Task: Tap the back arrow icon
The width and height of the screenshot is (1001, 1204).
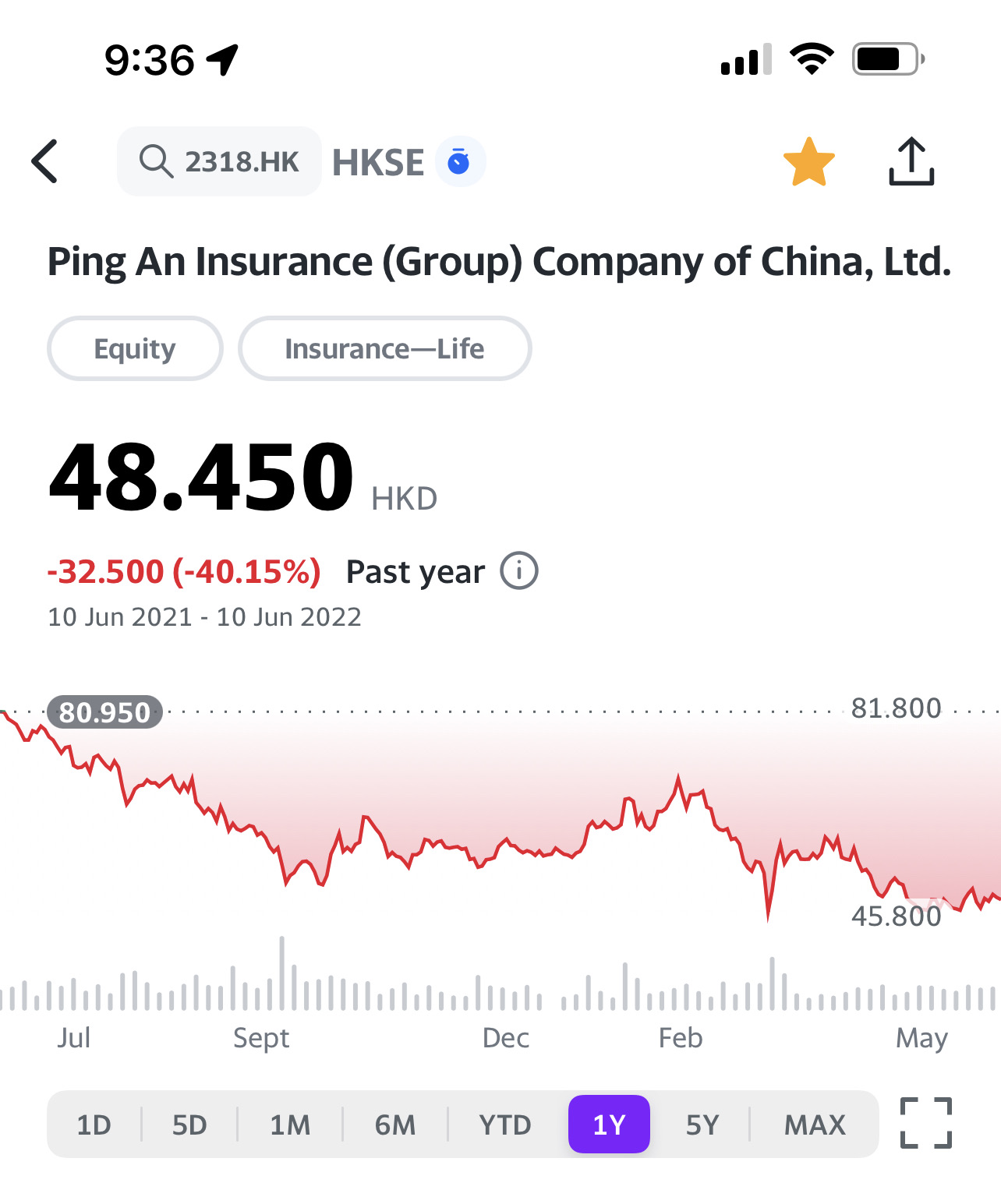Action: 45,161
